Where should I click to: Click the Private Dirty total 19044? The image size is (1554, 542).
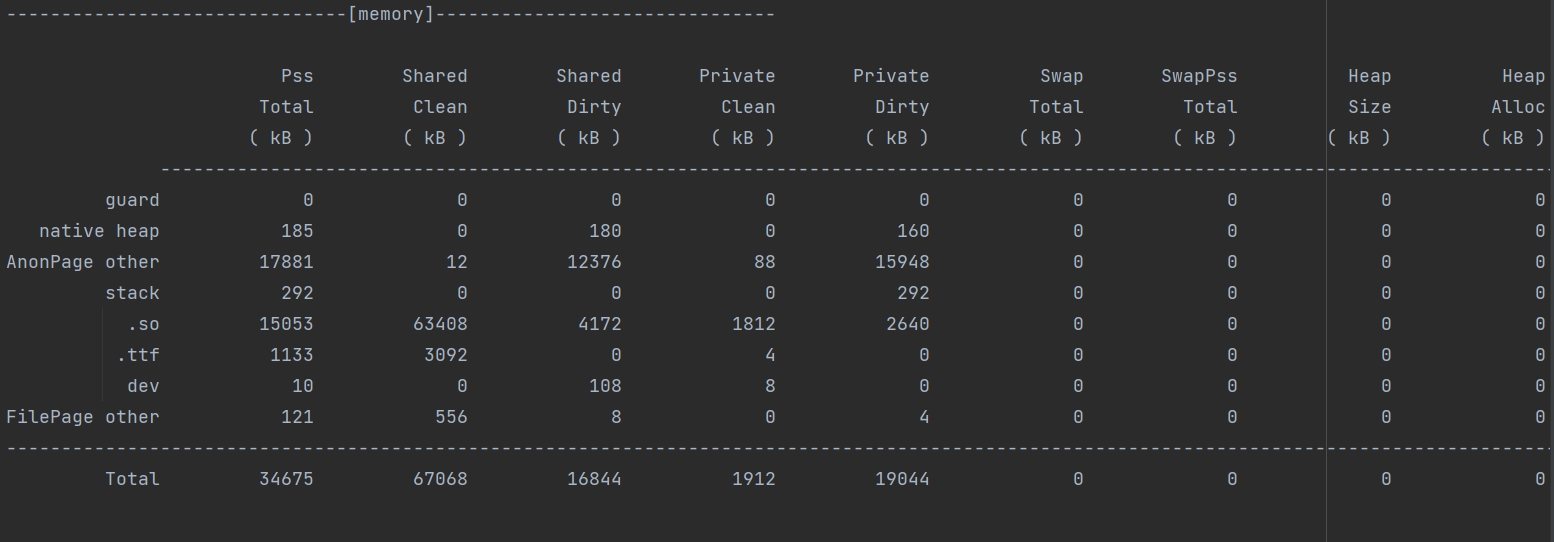902,479
